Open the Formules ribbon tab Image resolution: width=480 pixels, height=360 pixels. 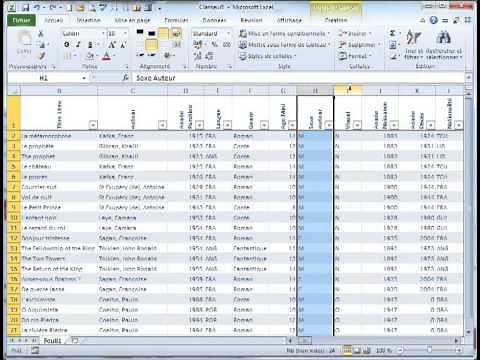click(x=176, y=20)
